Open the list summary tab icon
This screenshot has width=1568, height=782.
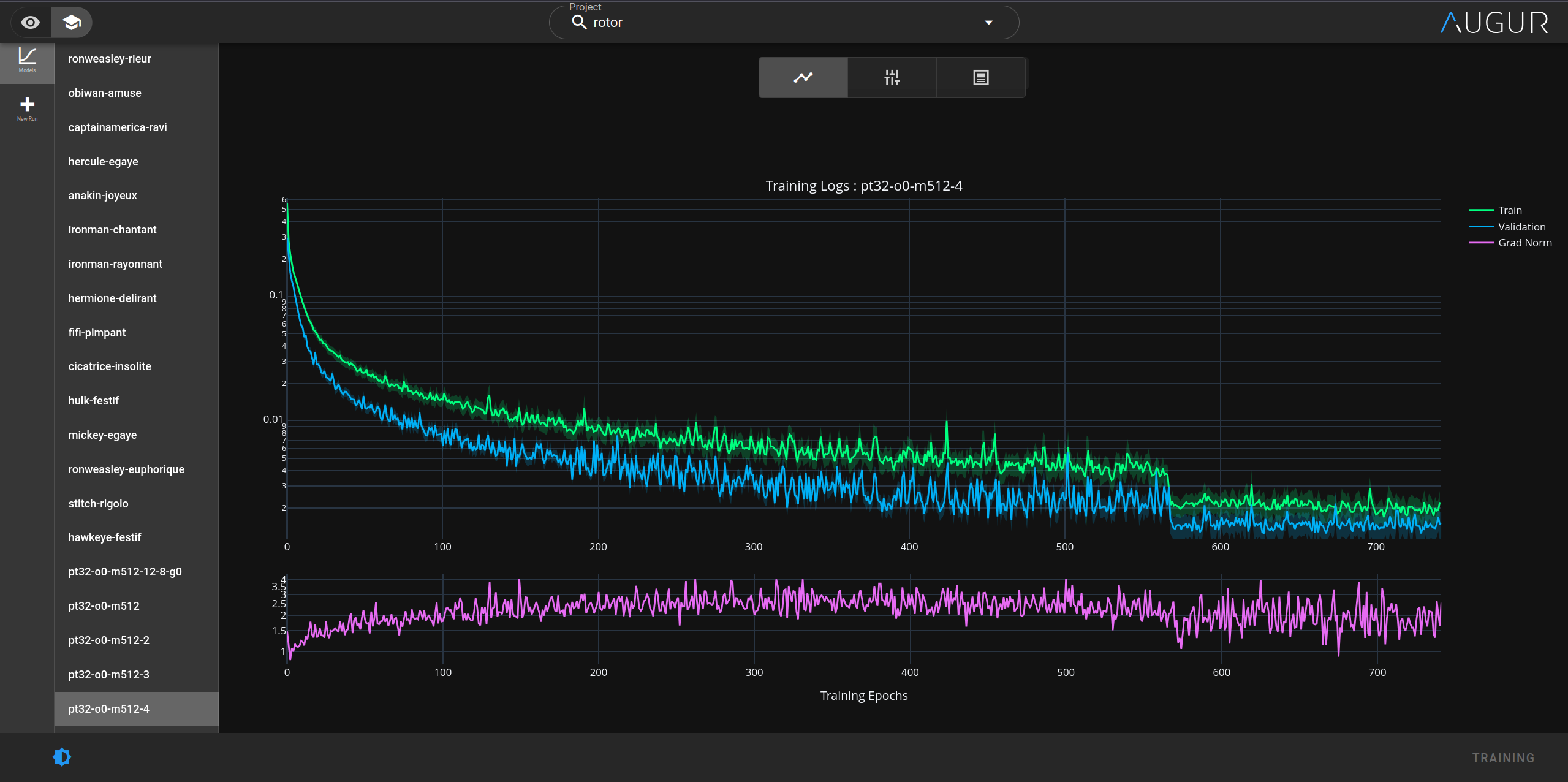[x=980, y=77]
